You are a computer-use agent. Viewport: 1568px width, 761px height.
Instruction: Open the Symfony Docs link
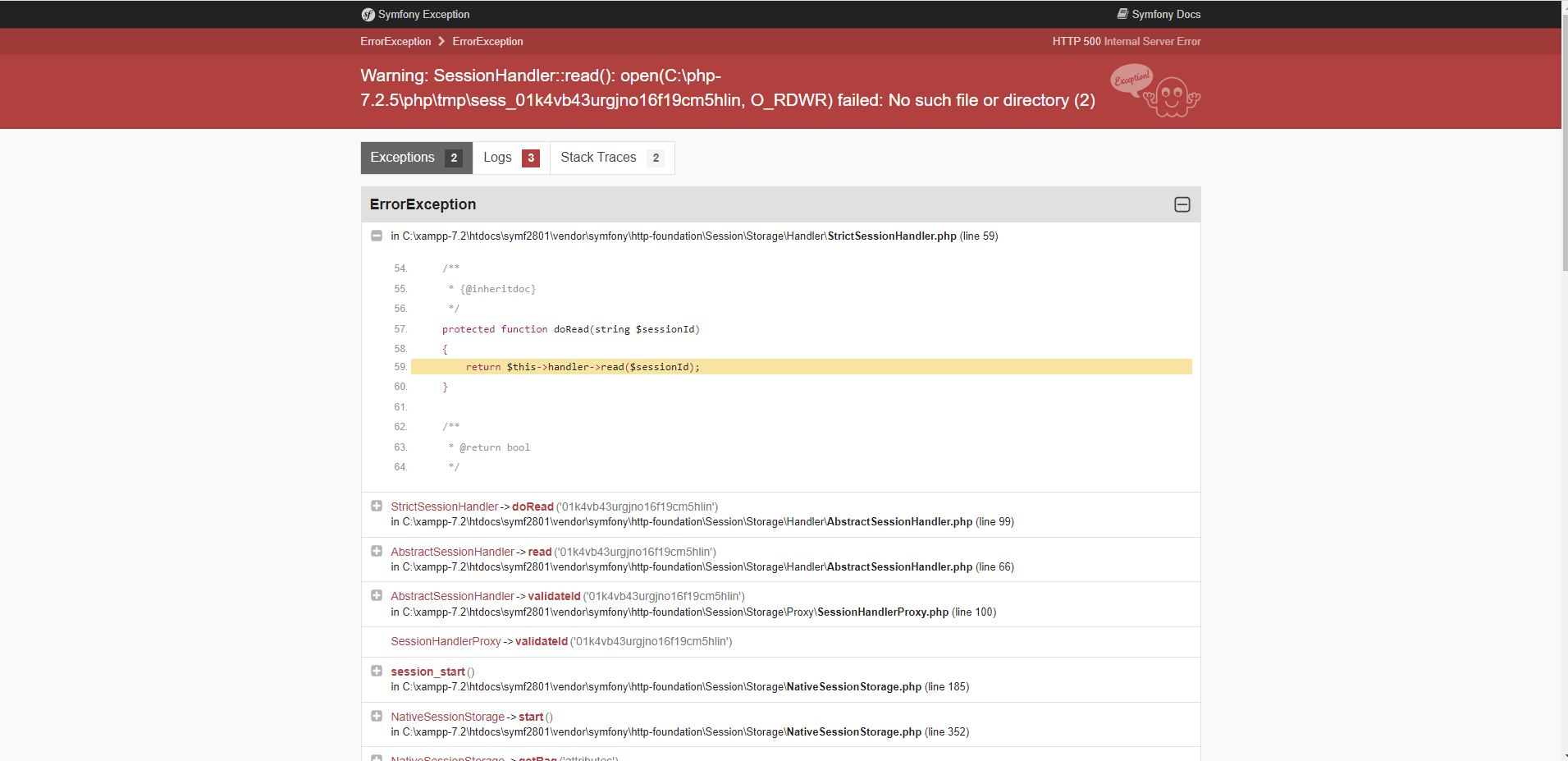coord(1165,14)
